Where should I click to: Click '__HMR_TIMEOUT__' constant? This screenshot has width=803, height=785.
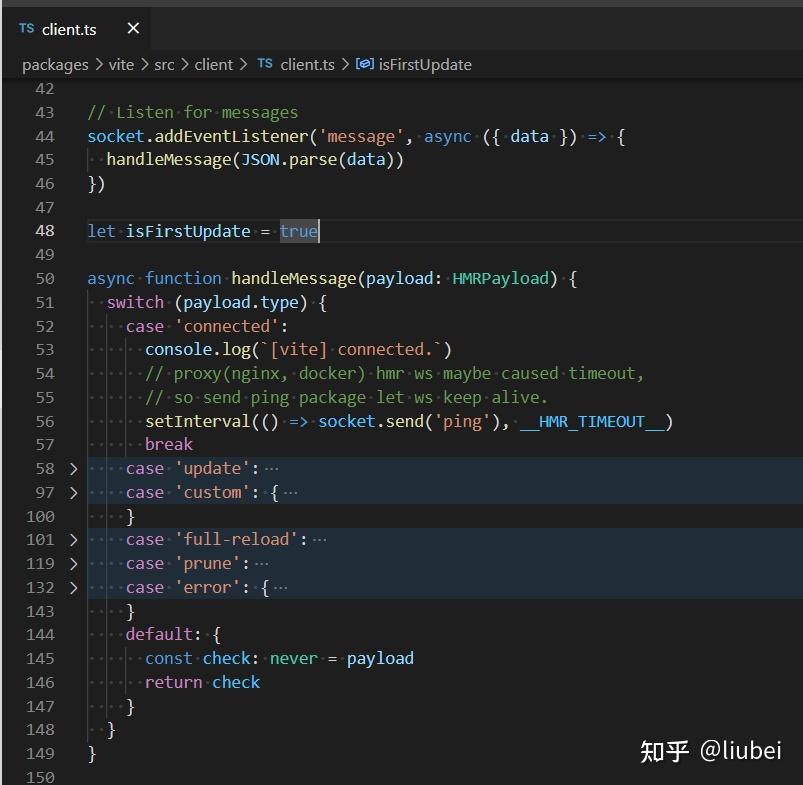click(x=592, y=422)
